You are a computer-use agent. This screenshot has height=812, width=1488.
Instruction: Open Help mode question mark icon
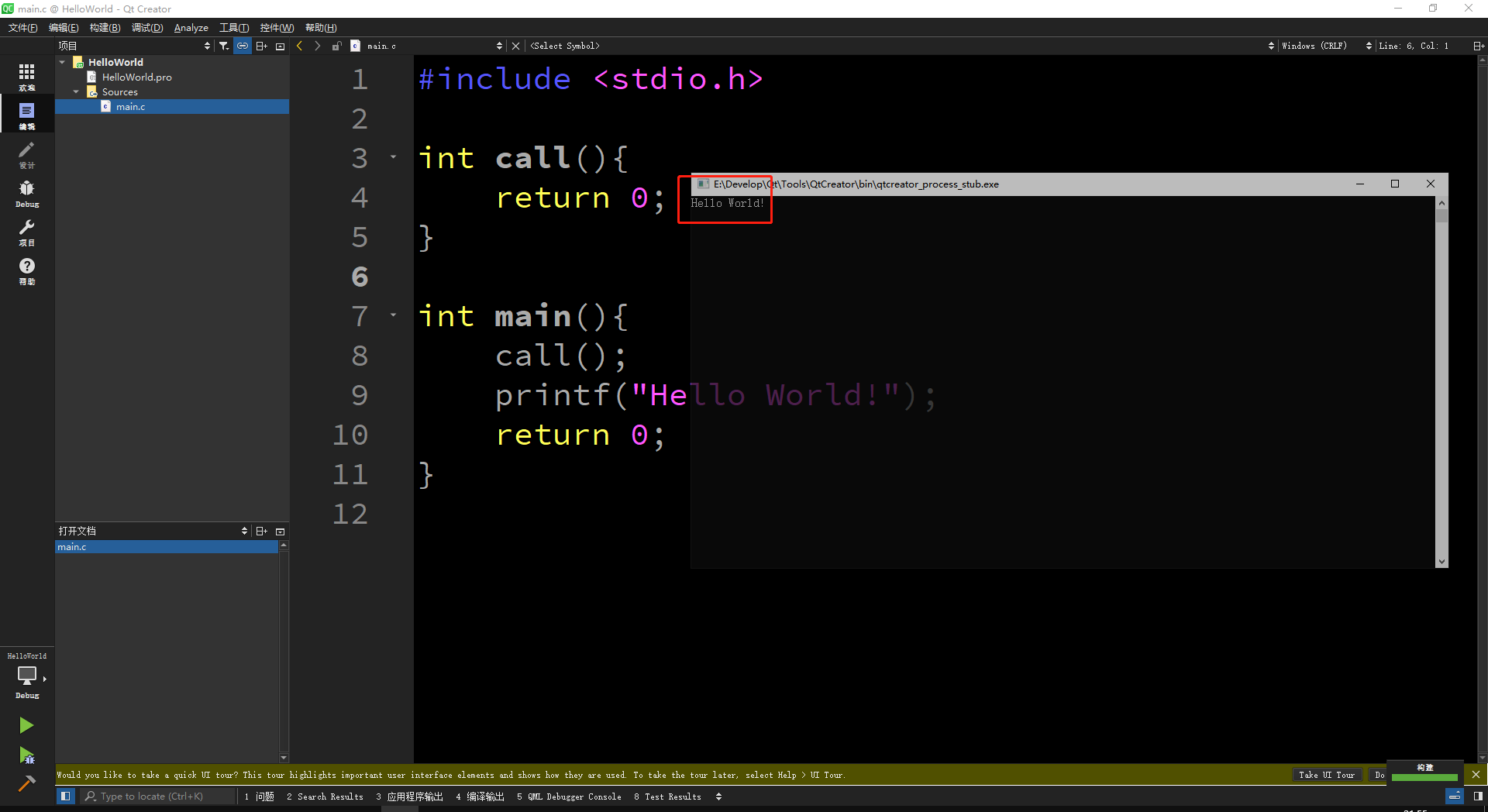27,270
